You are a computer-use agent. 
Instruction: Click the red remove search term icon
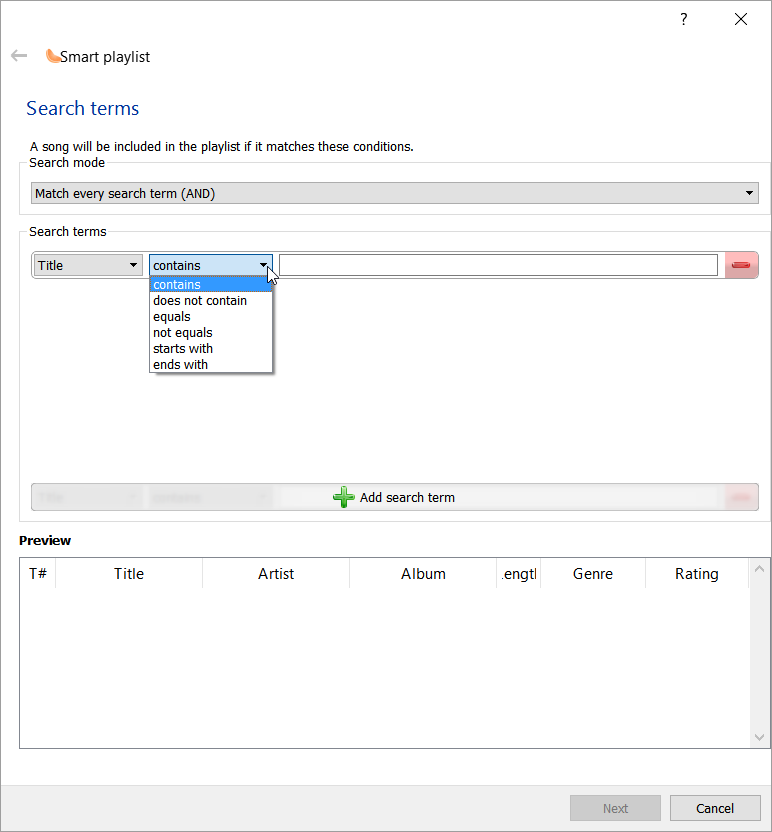[x=741, y=265]
